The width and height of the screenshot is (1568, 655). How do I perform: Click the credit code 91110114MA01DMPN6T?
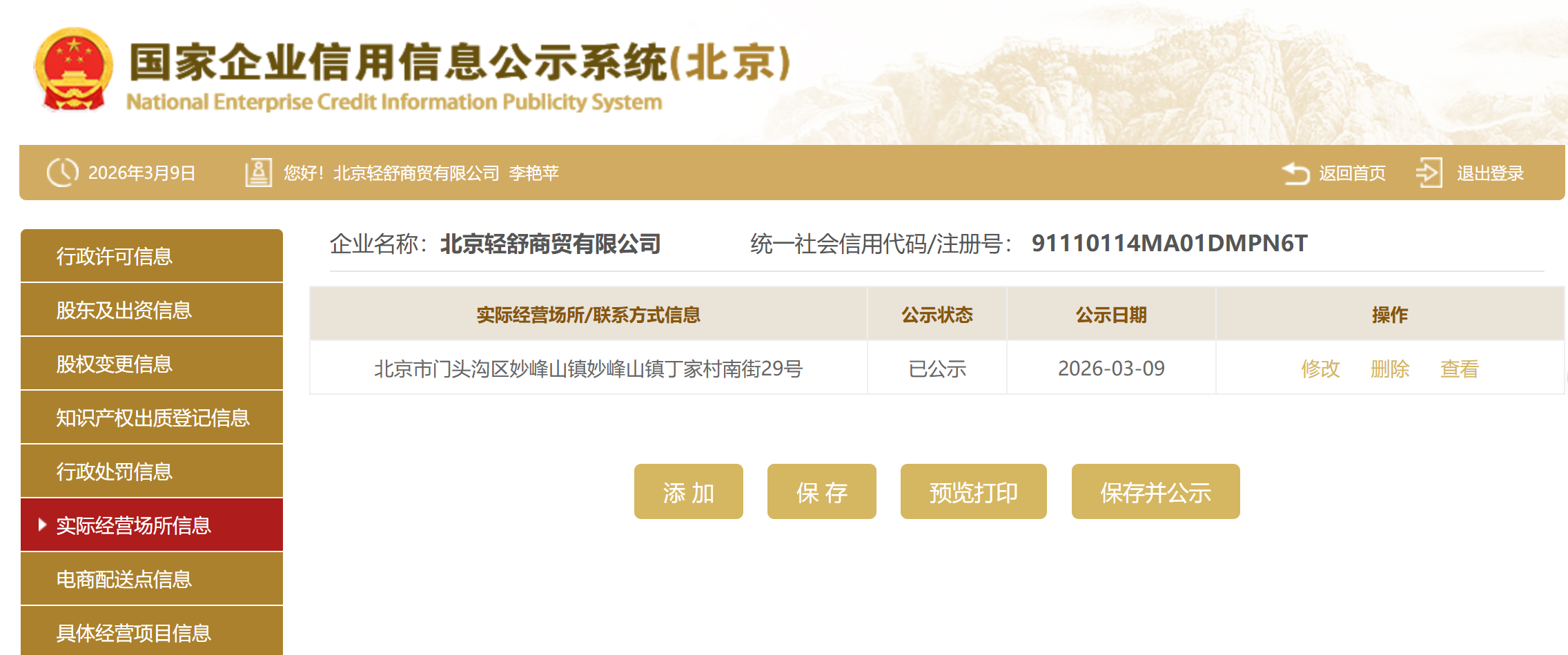coord(1170,243)
